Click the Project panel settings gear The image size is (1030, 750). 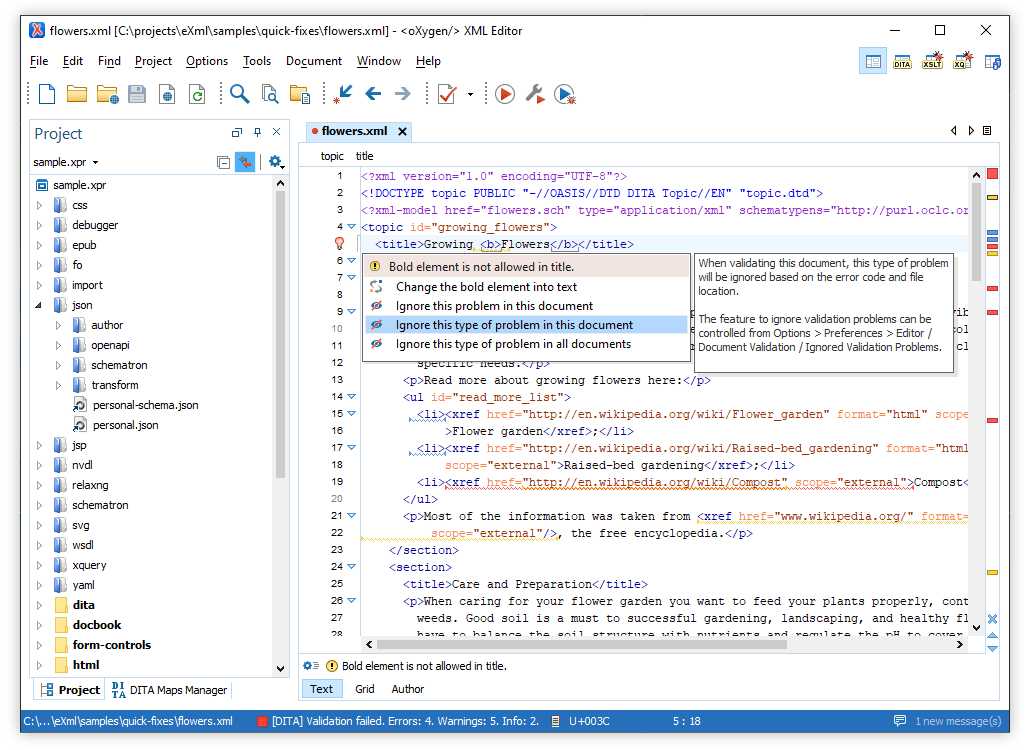(x=276, y=162)
